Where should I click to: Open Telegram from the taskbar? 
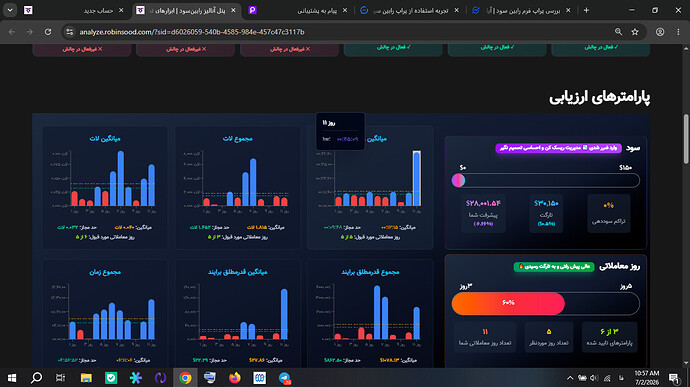click(284, 378)
